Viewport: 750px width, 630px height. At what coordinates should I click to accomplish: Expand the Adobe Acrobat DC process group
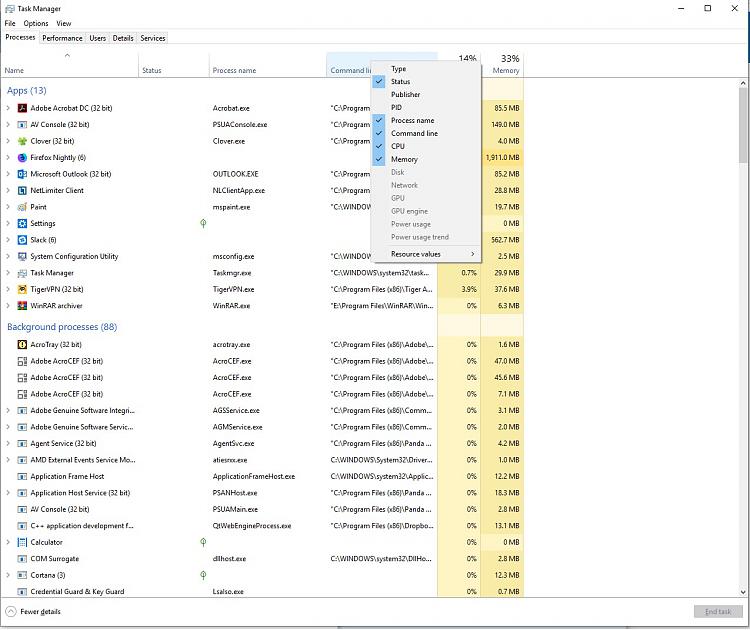point(8,108)
